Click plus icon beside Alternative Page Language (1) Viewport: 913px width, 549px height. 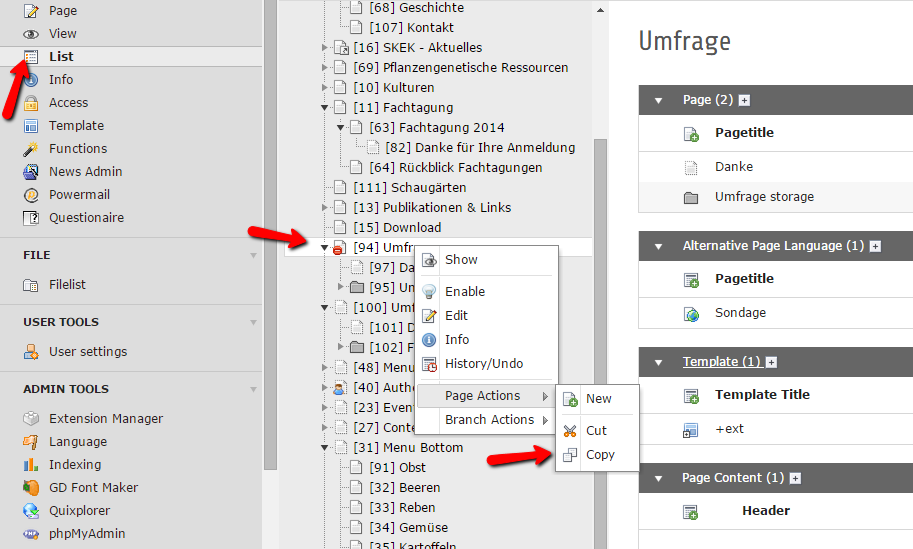[x=875, y=247]
